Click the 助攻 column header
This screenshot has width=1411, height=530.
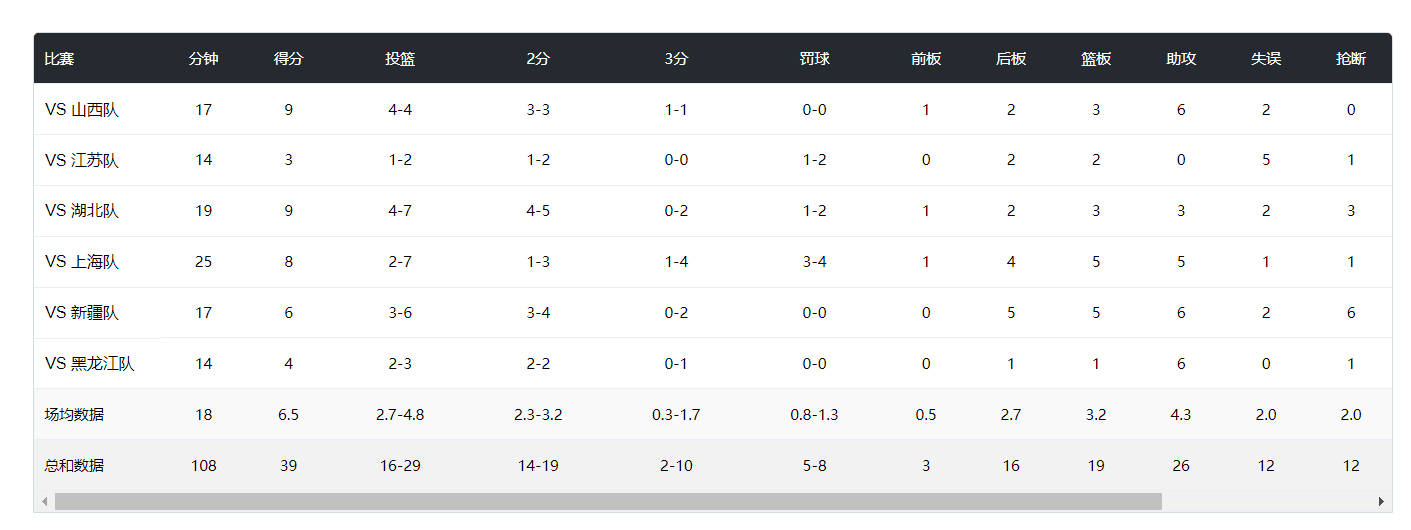tap(1181, 59)
